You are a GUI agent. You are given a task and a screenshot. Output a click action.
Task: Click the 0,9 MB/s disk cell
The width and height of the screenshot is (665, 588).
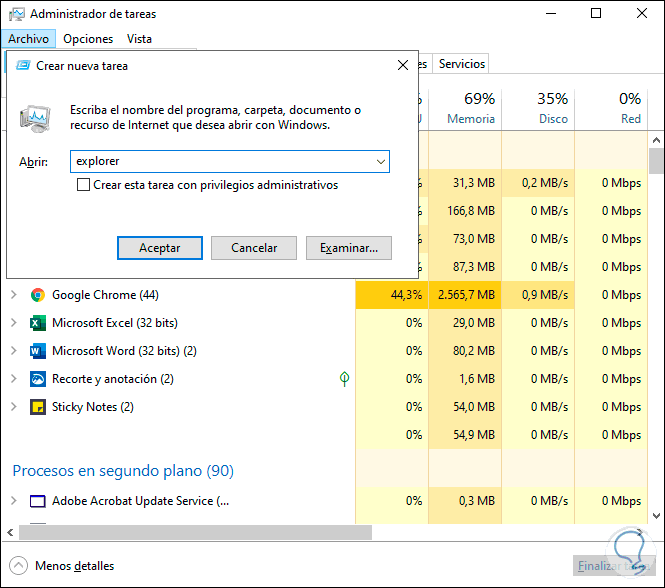(538, 295)
